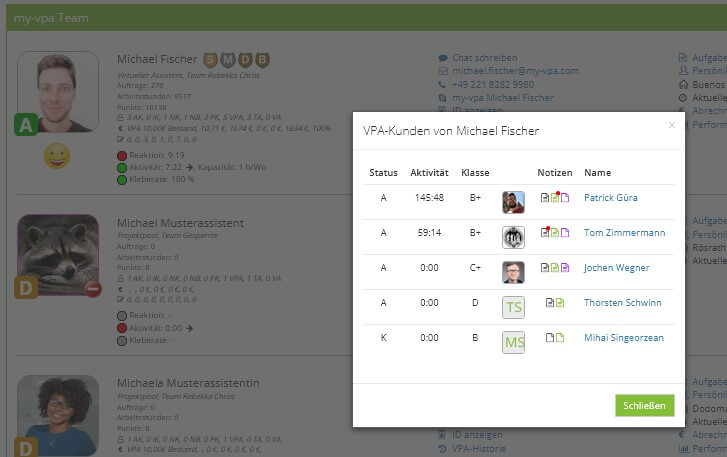Open Patrick Güra's customer link

click(611, 198)
